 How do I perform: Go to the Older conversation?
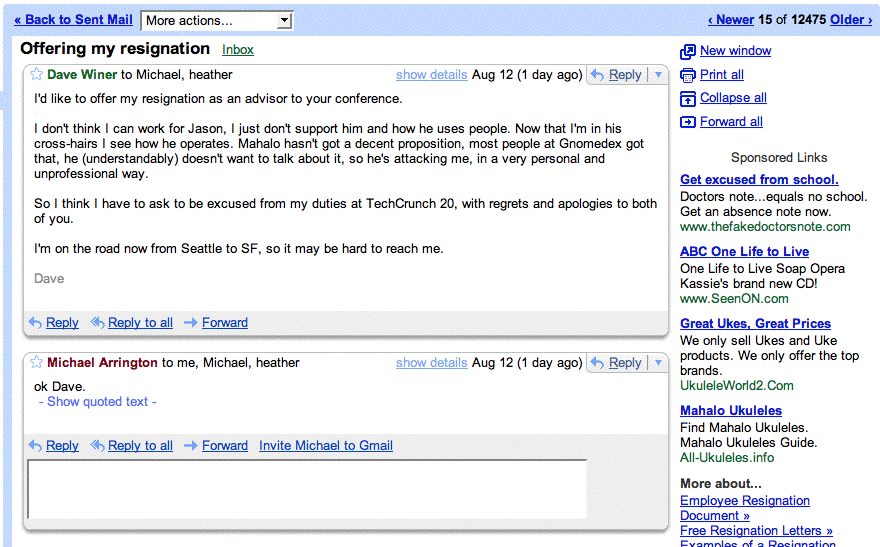(851, 20)
